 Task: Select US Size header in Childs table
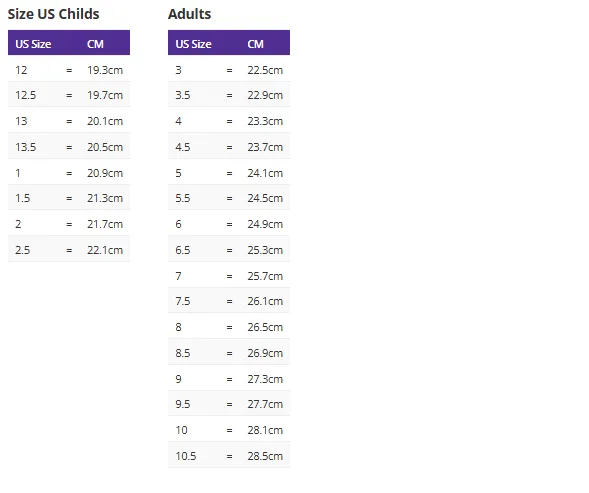point(33,44)
